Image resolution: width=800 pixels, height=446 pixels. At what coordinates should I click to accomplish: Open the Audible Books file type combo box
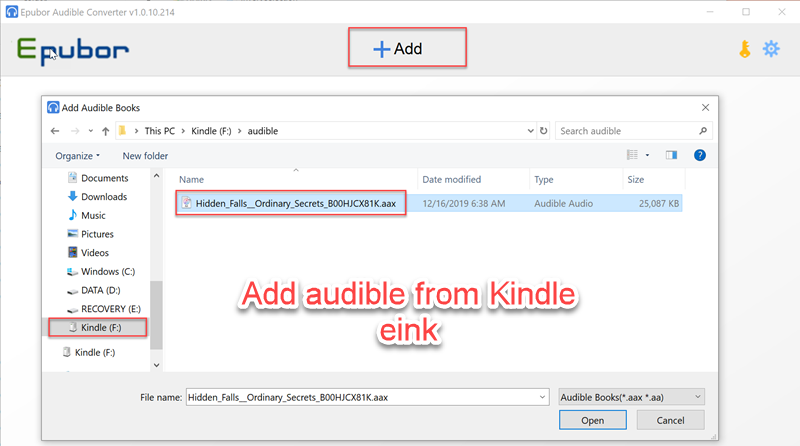(631, 397)
